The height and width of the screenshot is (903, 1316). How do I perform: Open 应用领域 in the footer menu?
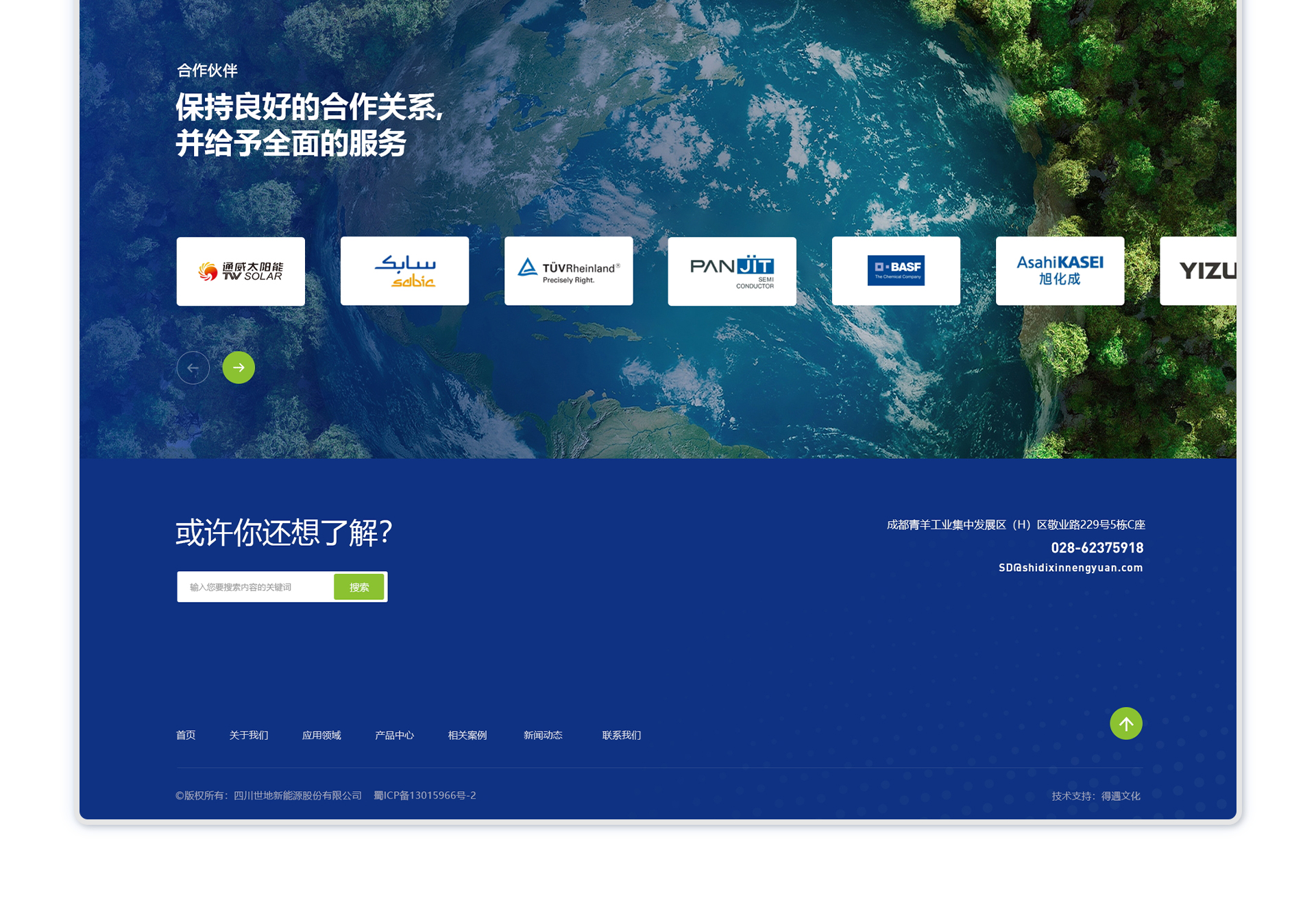[321, 735]
